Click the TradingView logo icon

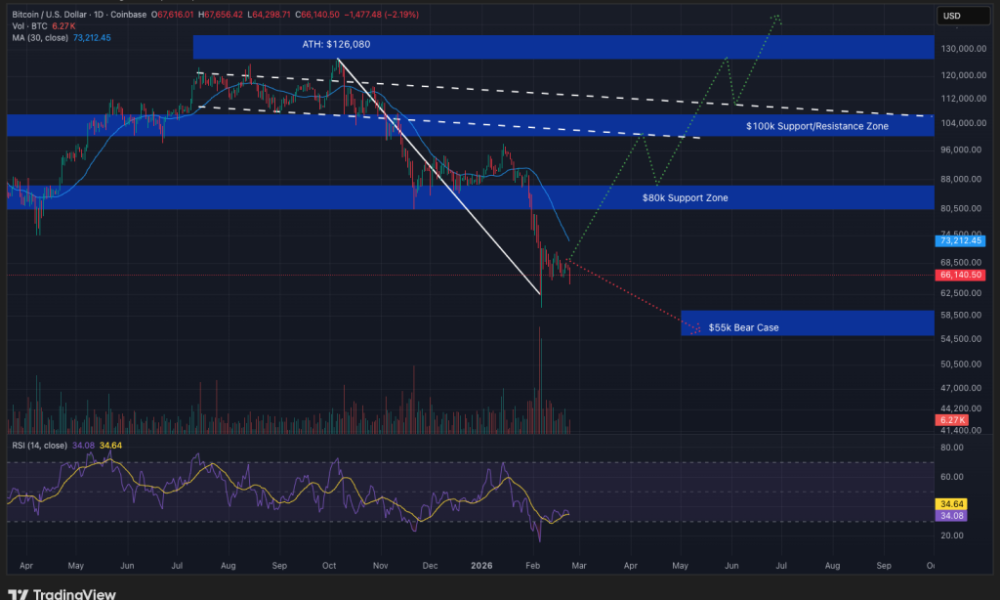pyautogui.click(x=18, y=594)
